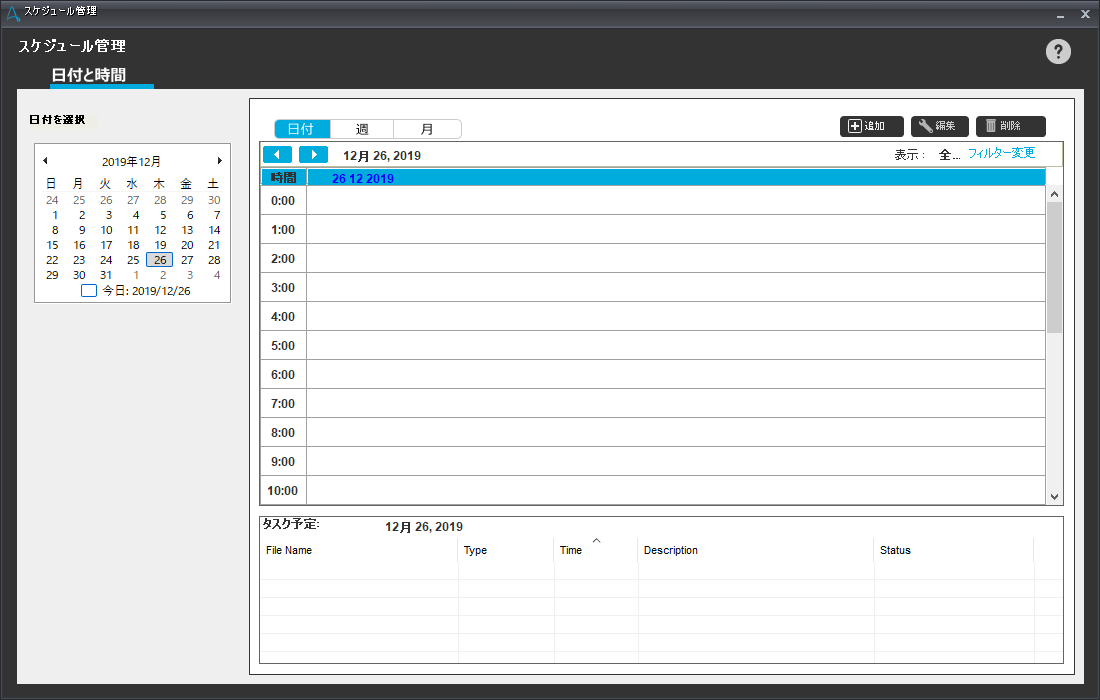Click the 削除 delete schedule button
1100x700 pixels.
coord(1010,126)
